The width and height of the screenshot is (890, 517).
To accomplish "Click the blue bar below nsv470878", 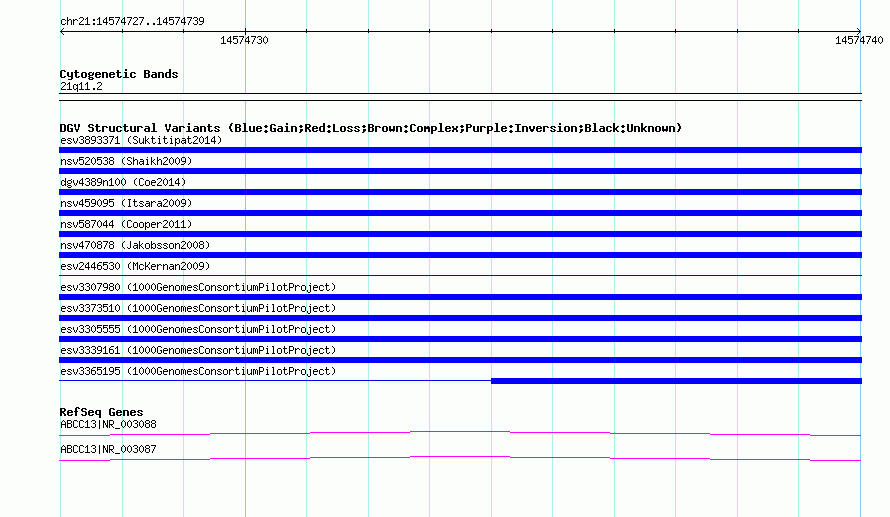I will 460,255.
